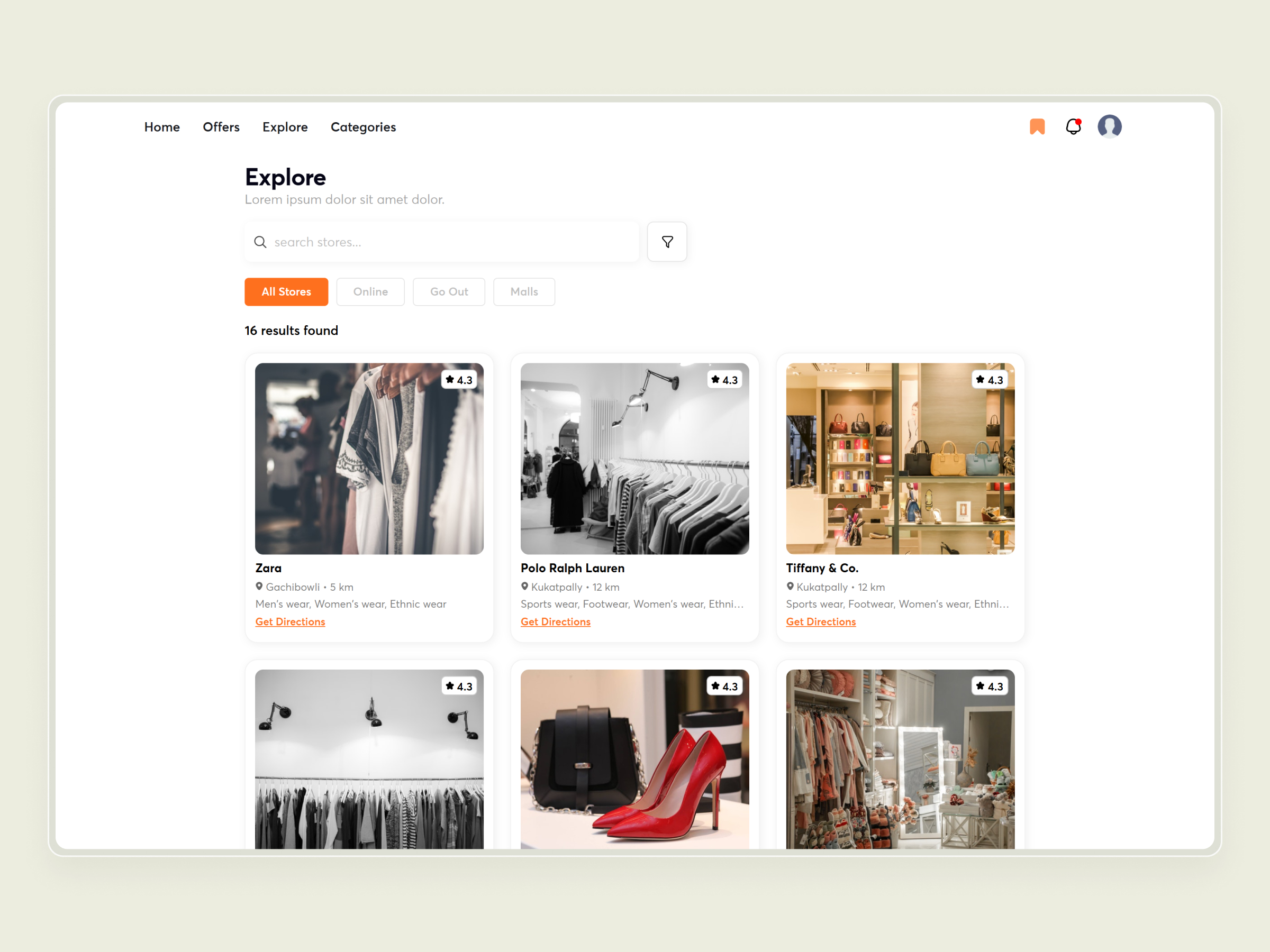Viewport: 1270px width, 952px height.
Task: Click the '16 results found' text
Action: [x=291, y=331]
